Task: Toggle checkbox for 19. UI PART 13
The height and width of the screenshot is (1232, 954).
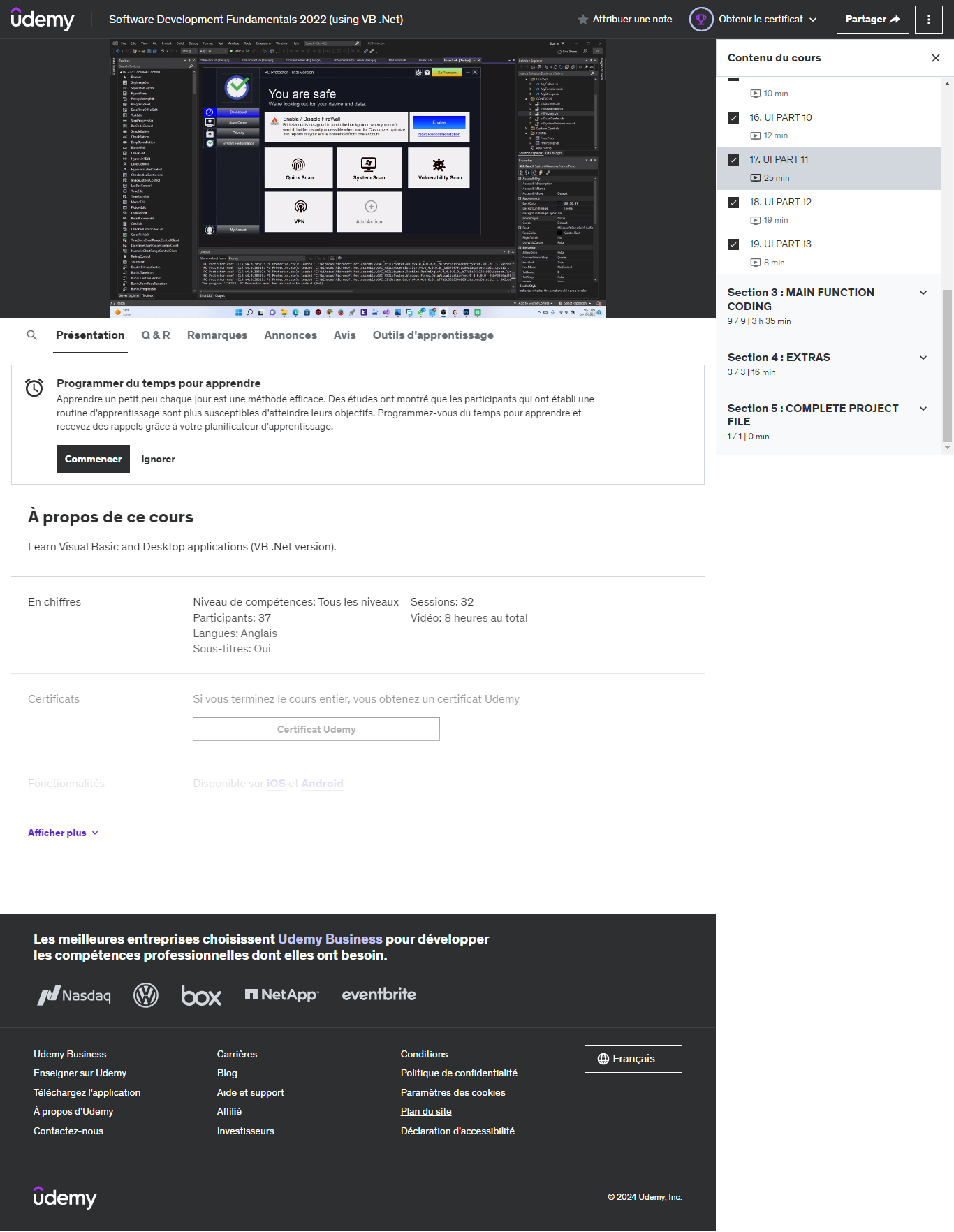Action: click(x=733, y=244)
